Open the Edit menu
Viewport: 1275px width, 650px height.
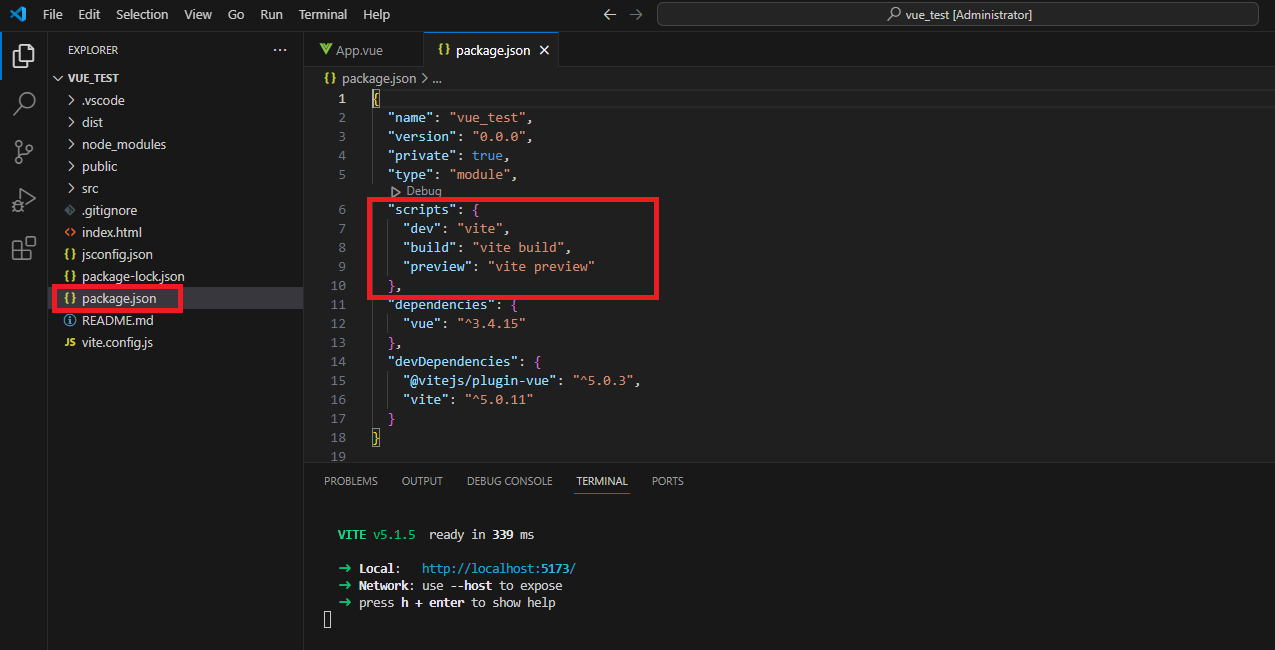pos(89,14)
